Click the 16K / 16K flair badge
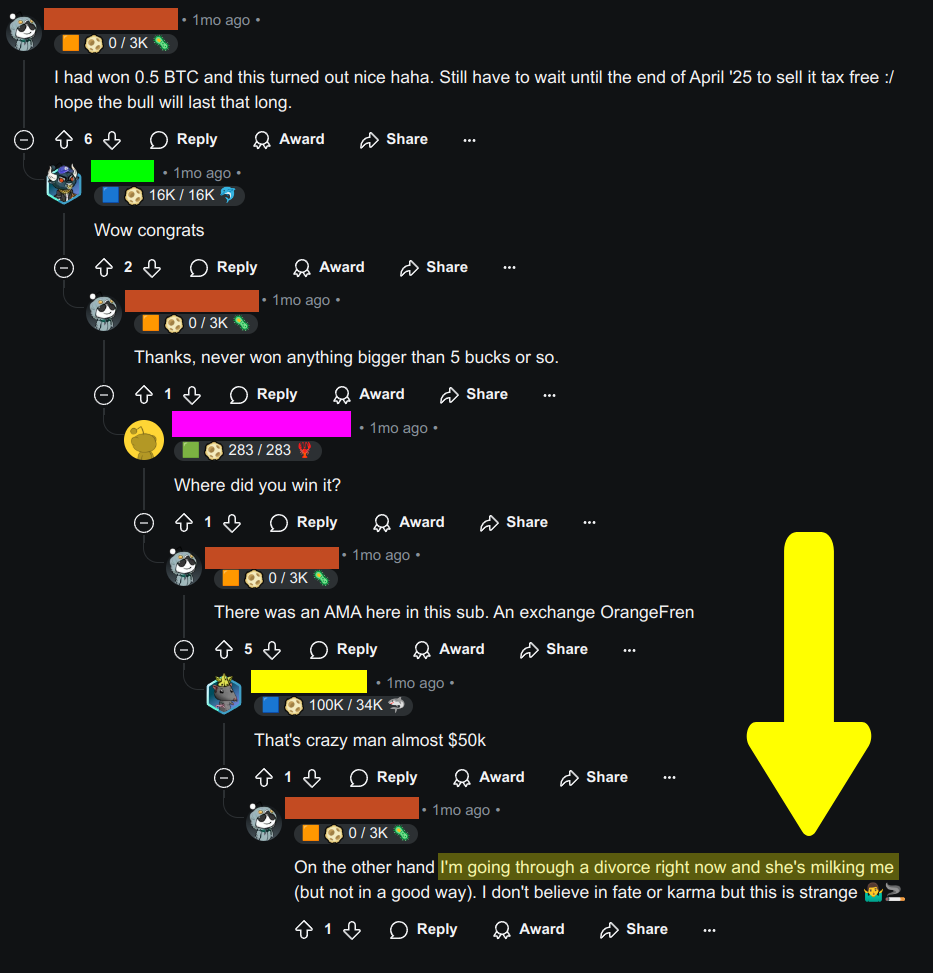Viewport: 933px width, 973px height. (169, 195)
